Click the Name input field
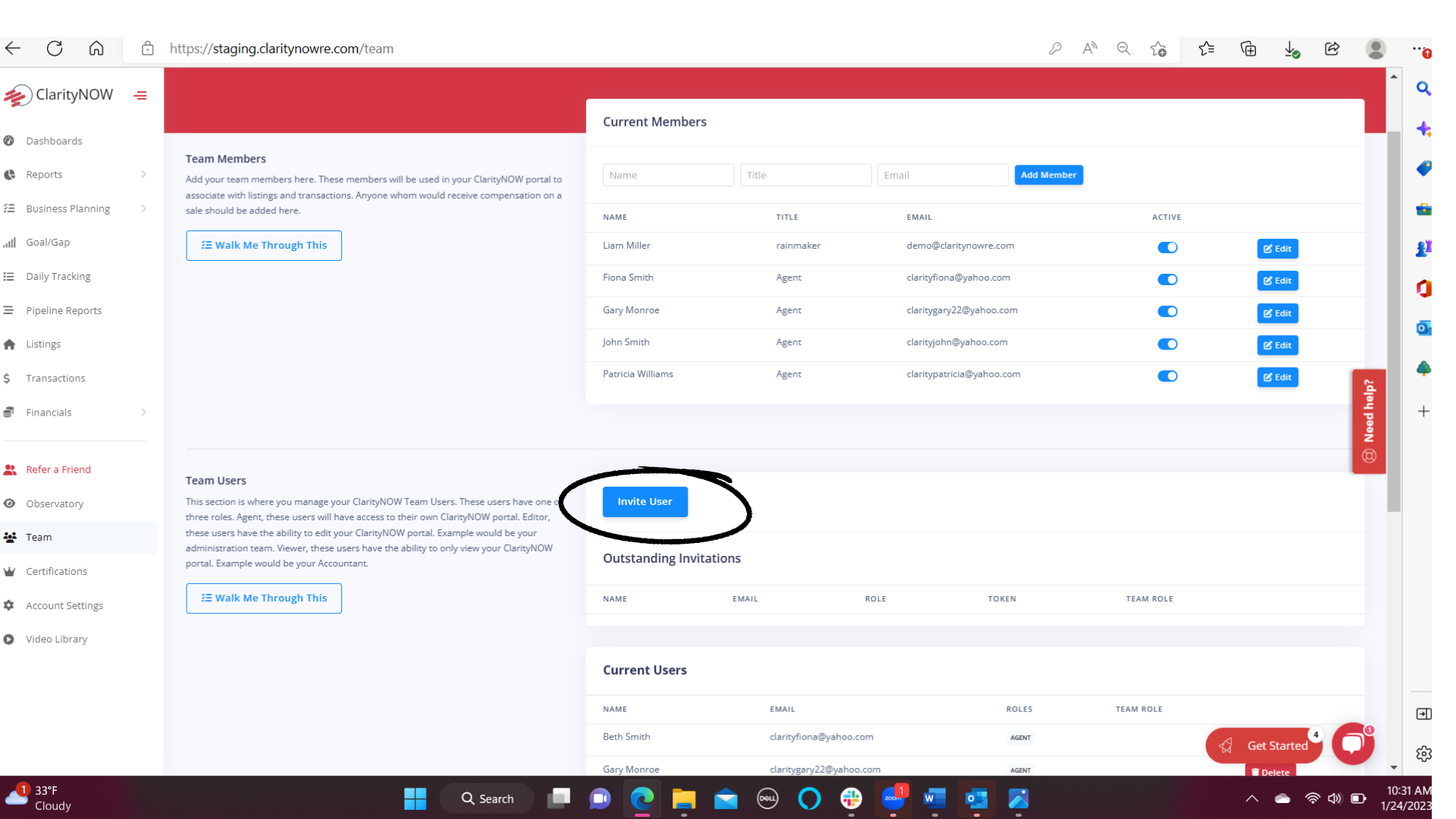 pyautogui.click(x=668, y=174)
